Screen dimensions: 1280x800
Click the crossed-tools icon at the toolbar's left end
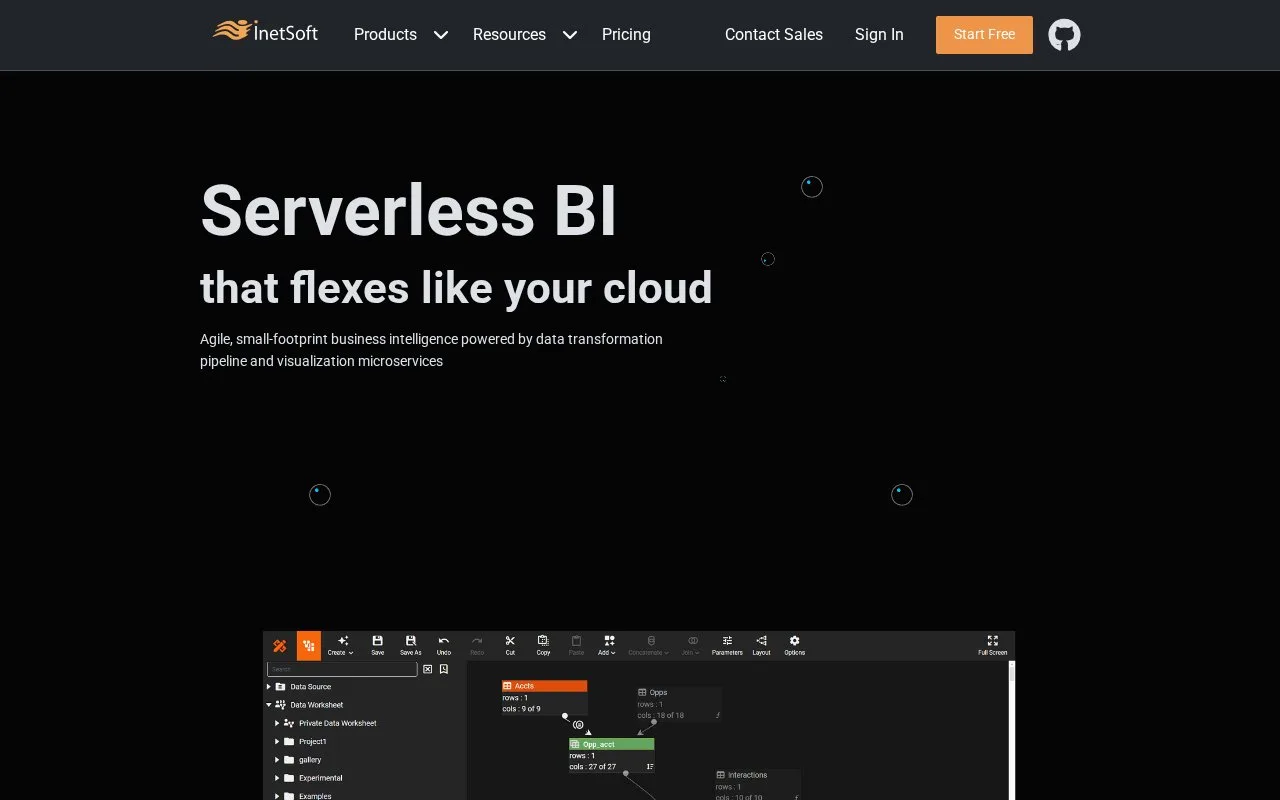[280, 646]
